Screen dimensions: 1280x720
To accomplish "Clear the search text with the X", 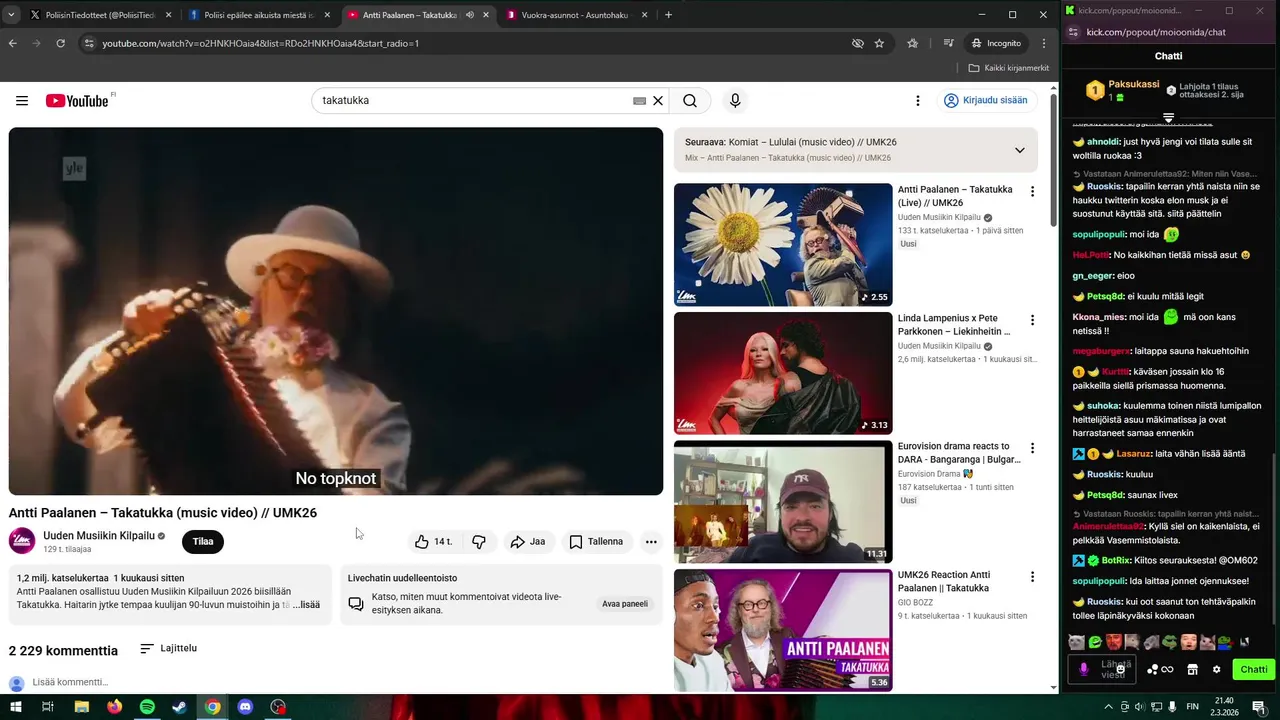I will (658, 100).
